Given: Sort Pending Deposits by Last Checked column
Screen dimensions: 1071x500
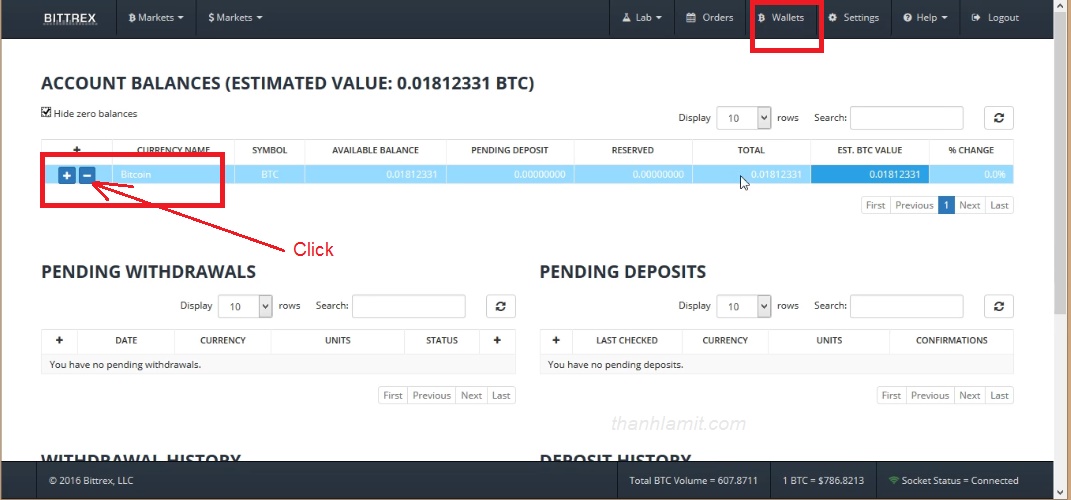Looking at the screenshot, I should (627, 340).
